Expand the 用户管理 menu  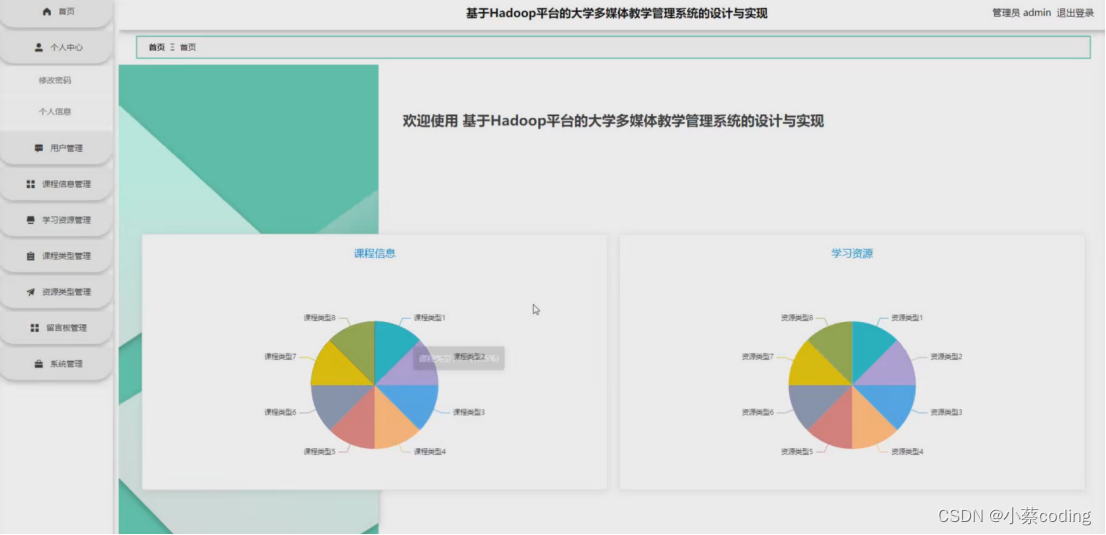tap(56, 148)
